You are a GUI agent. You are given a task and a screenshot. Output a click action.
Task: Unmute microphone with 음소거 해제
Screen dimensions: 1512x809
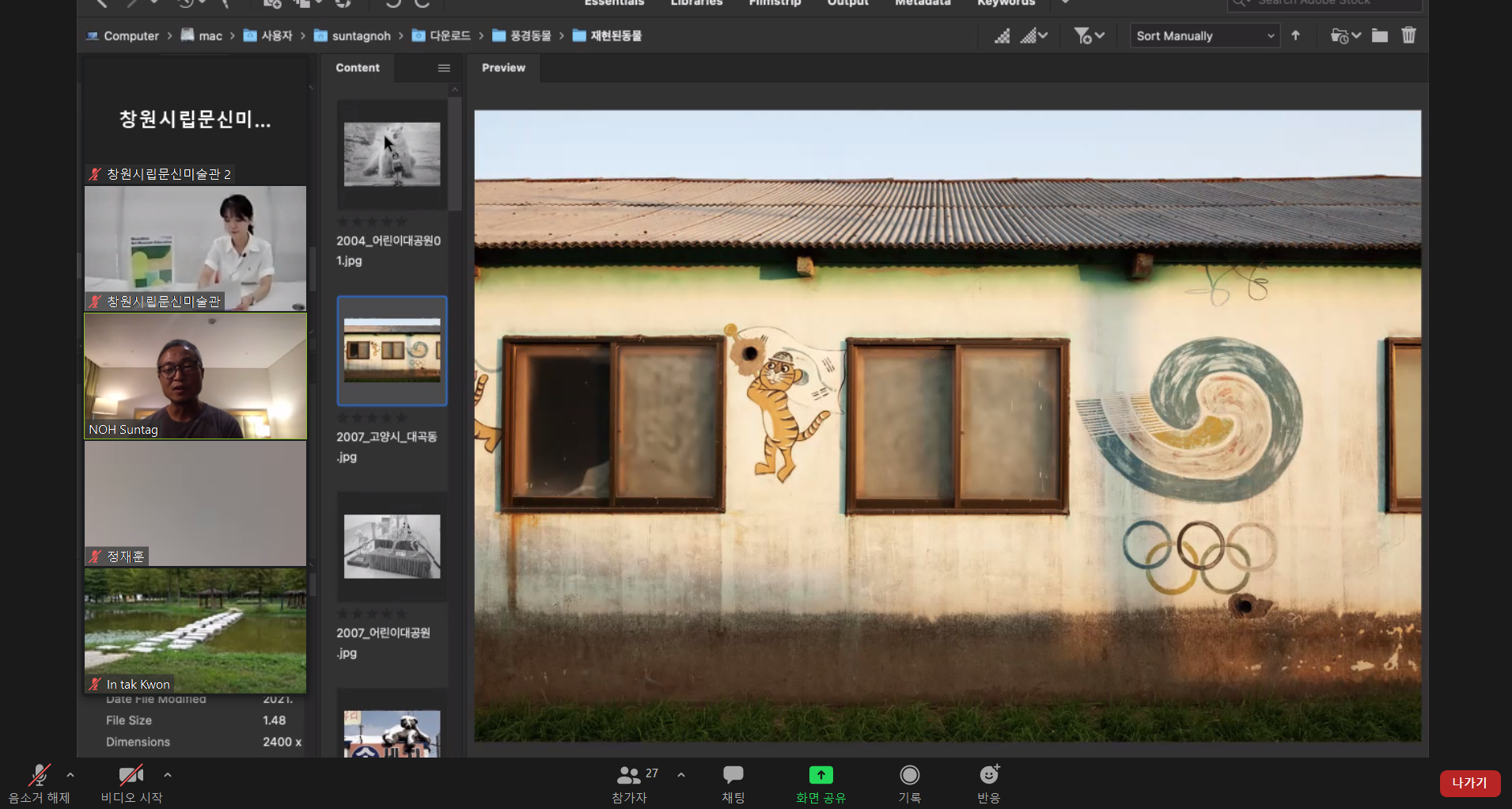pyautogui.click(x=39, y=784)
